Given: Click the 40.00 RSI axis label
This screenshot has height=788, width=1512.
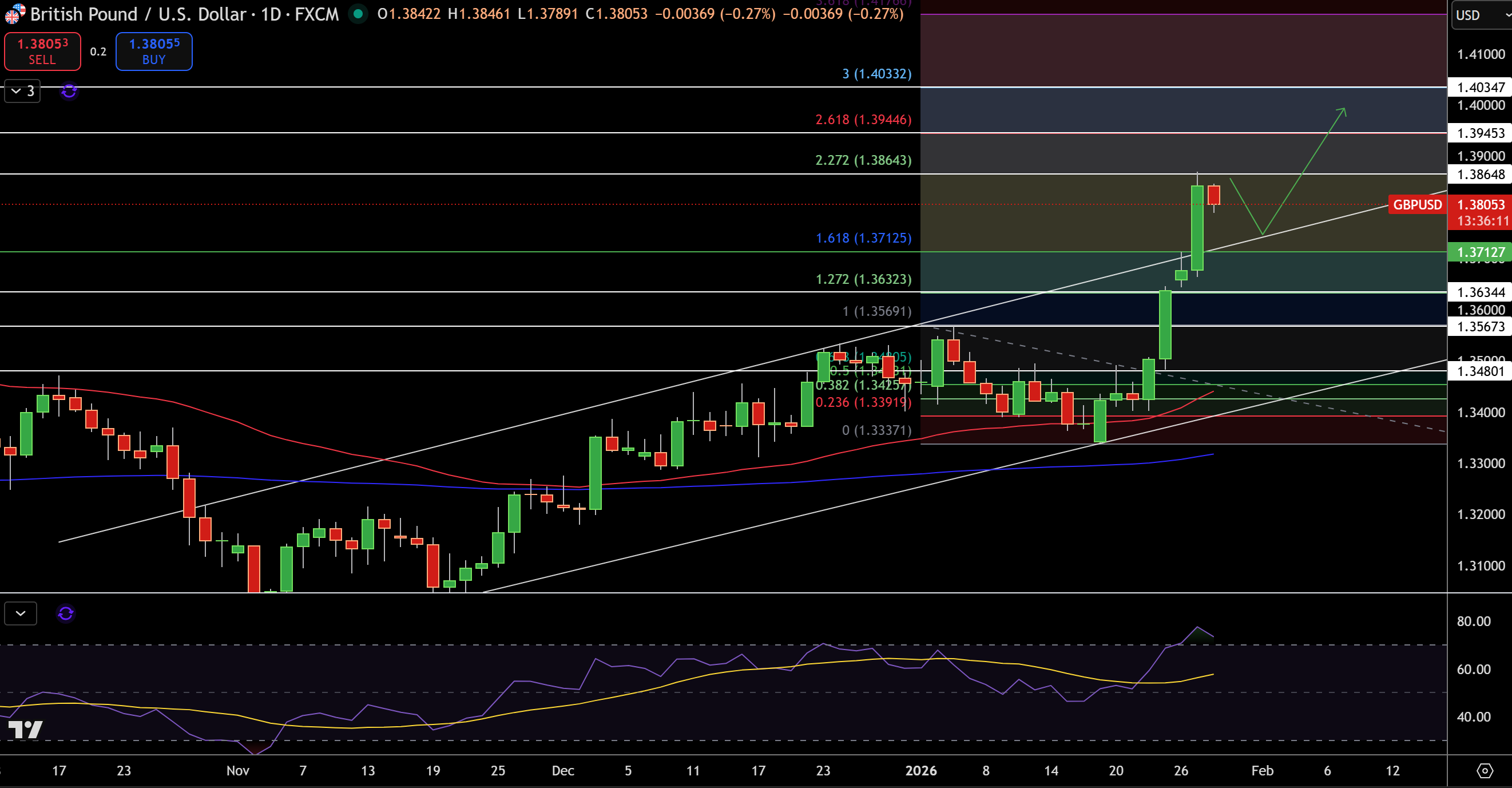Looking at the screenshot, I should (x=1473, y=716).
